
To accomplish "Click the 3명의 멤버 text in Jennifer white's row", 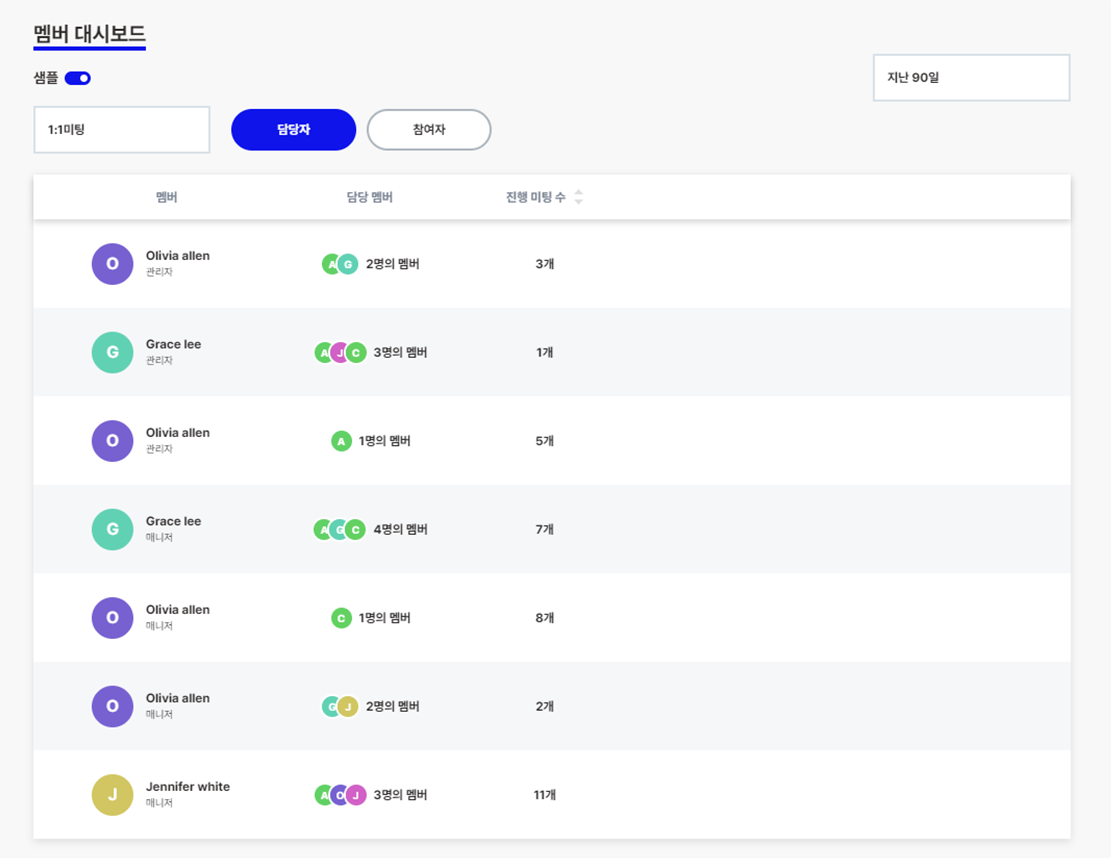I will [x=400, y=795].
